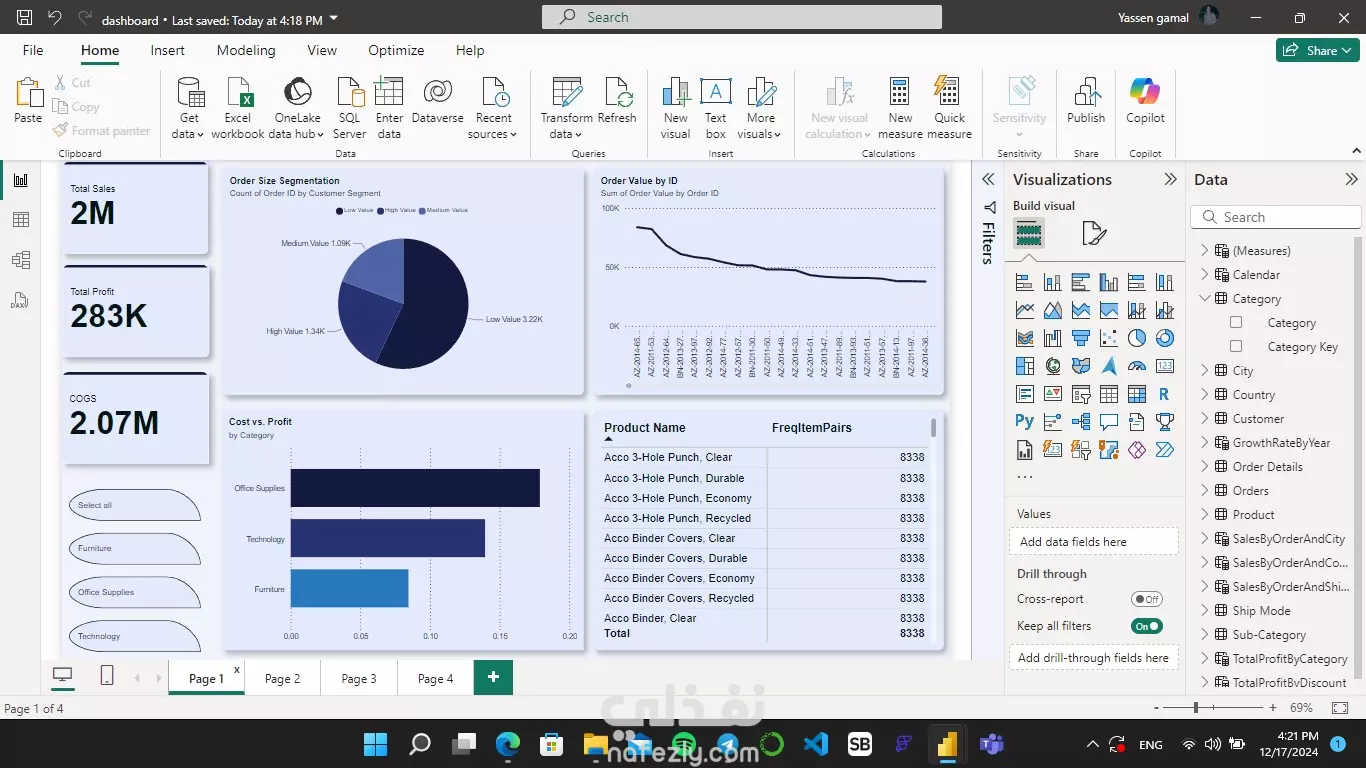Screen dimensions: 1366x768
Task: Switch to the Format visual pane icon
Action: point(1094,234)
